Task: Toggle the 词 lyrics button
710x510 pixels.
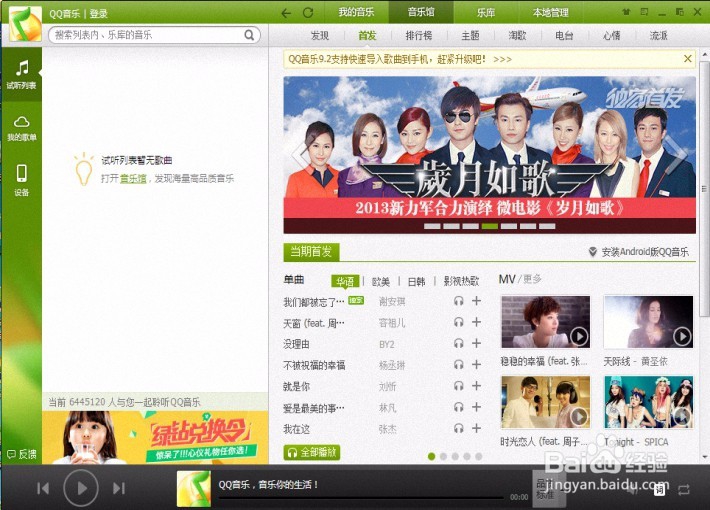Action: pyautogui.click(x=659, y=489)
